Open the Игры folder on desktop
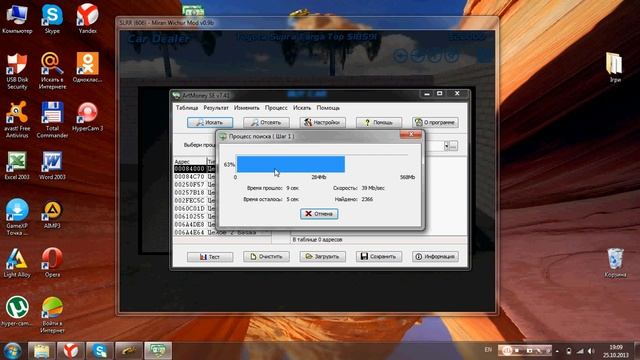 click(614, 67)
